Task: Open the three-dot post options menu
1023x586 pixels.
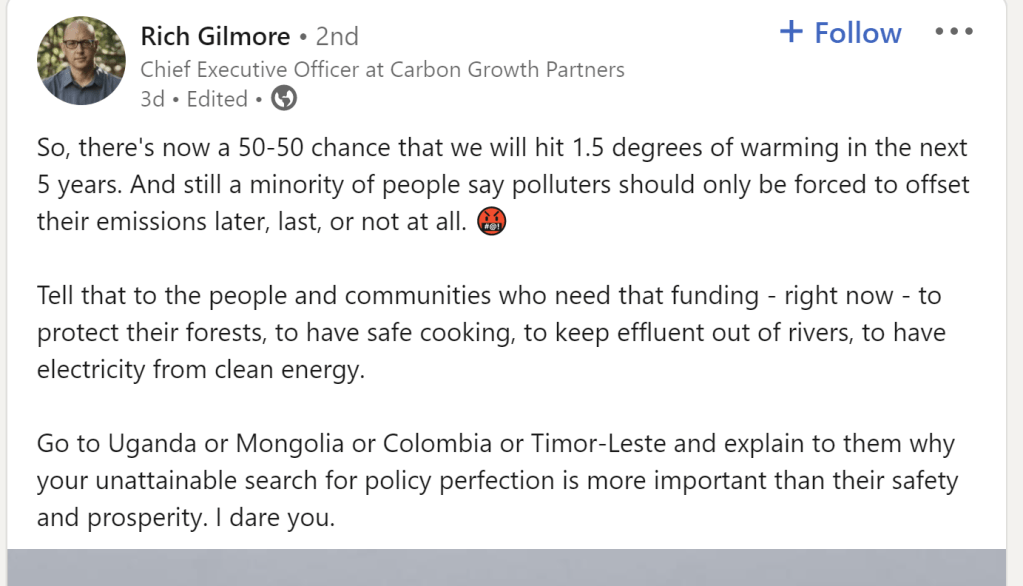Action: [953, 32]
